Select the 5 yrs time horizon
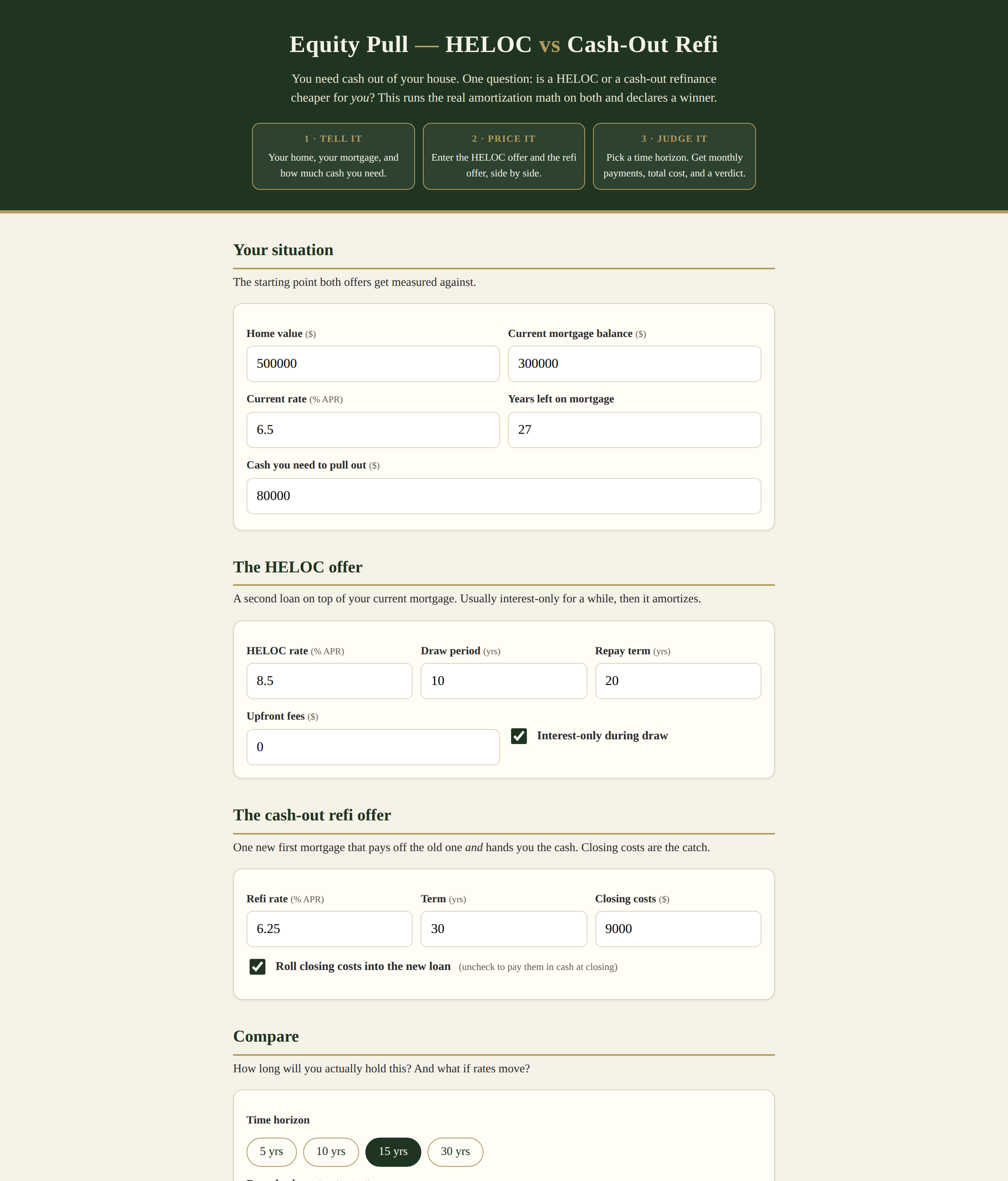 (x=271, y=1151)
